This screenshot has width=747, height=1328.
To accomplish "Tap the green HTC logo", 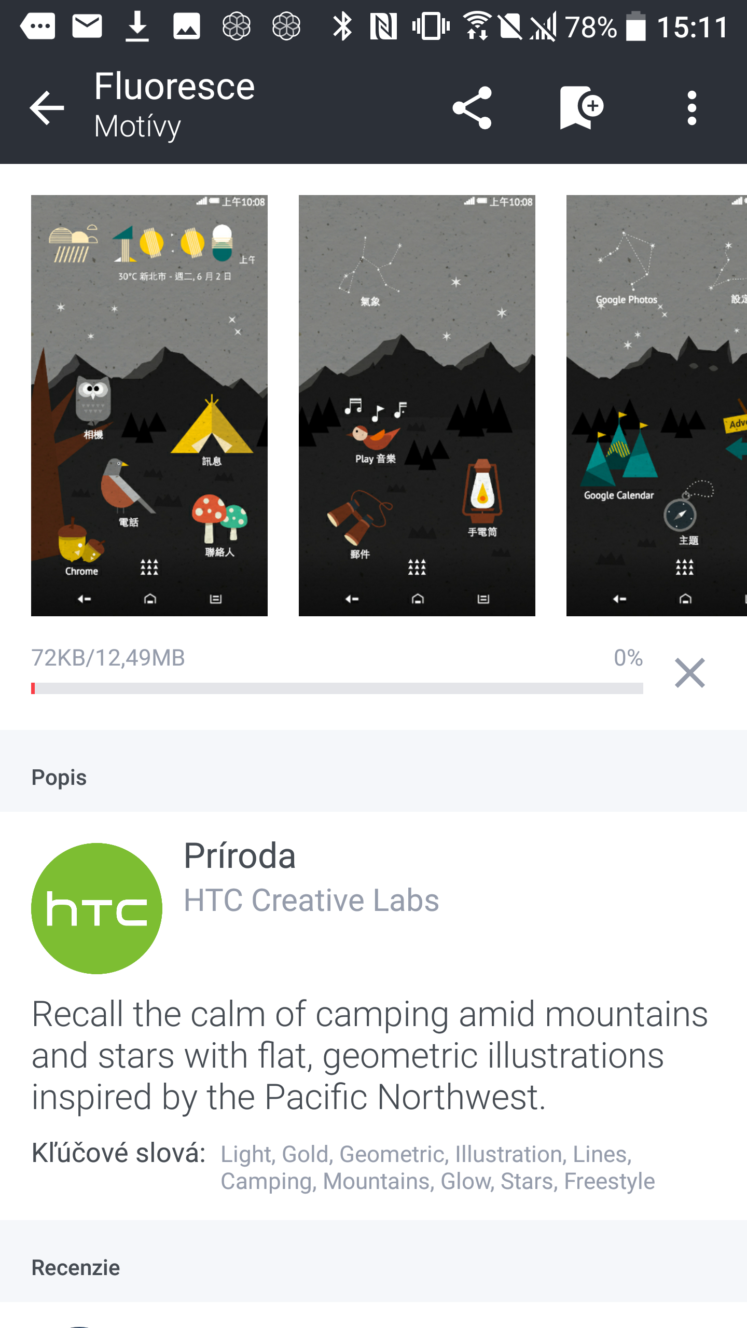I will (x=97, y=908).
